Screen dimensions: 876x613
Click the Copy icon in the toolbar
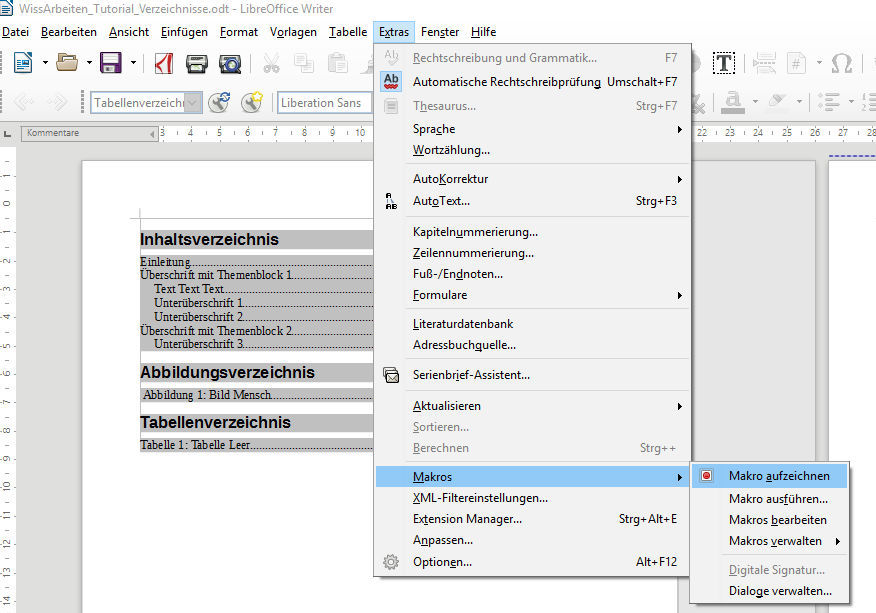(x=304, y=63)
